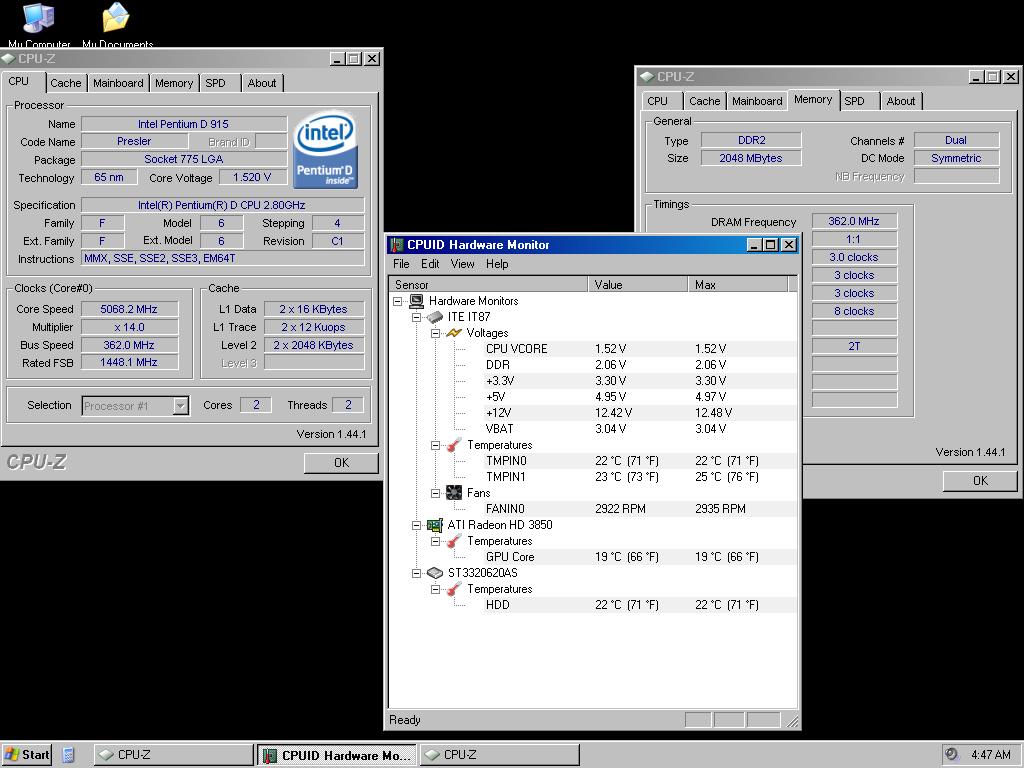Collapse the Hardware Monitors root node
Screen dimensions: 1024x768
(x=398, y=301)
